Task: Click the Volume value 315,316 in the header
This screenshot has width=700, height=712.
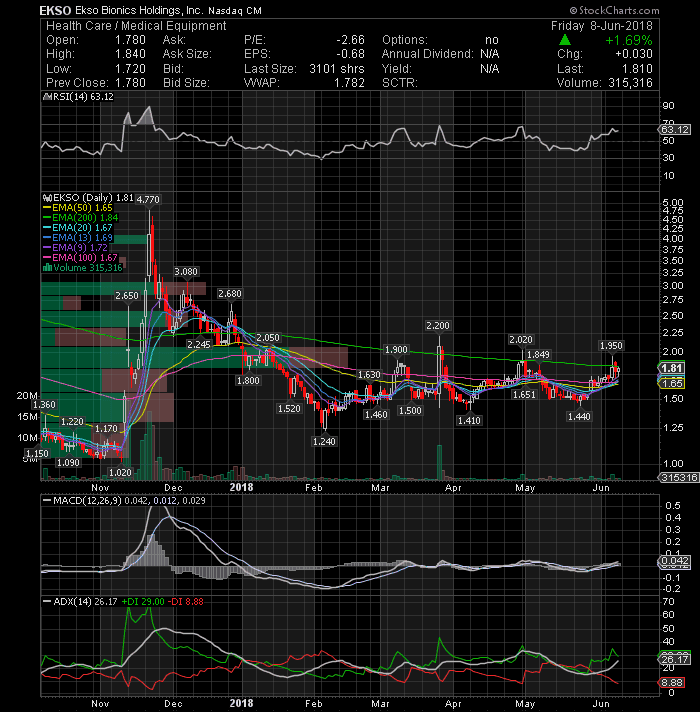Action: (630, 83)
